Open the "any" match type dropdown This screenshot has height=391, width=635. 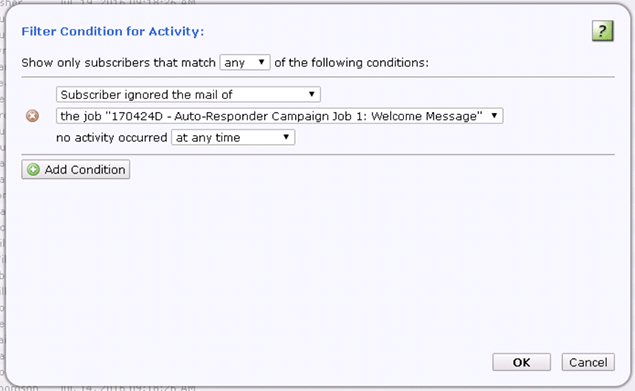coord(245,62)
